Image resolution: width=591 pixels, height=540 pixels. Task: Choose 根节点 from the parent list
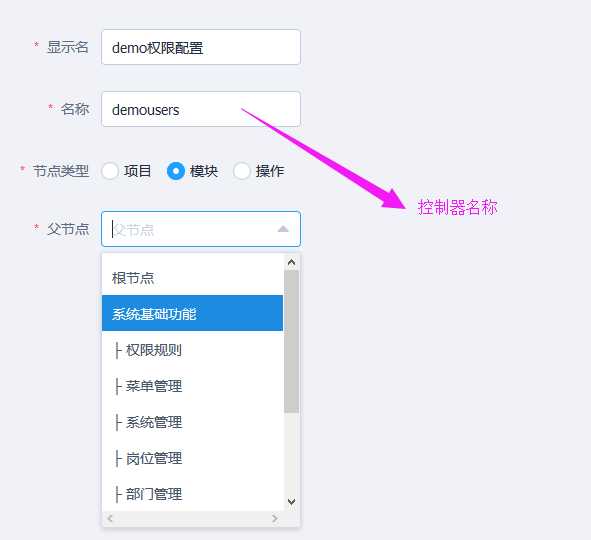click(x=192, y=278)
